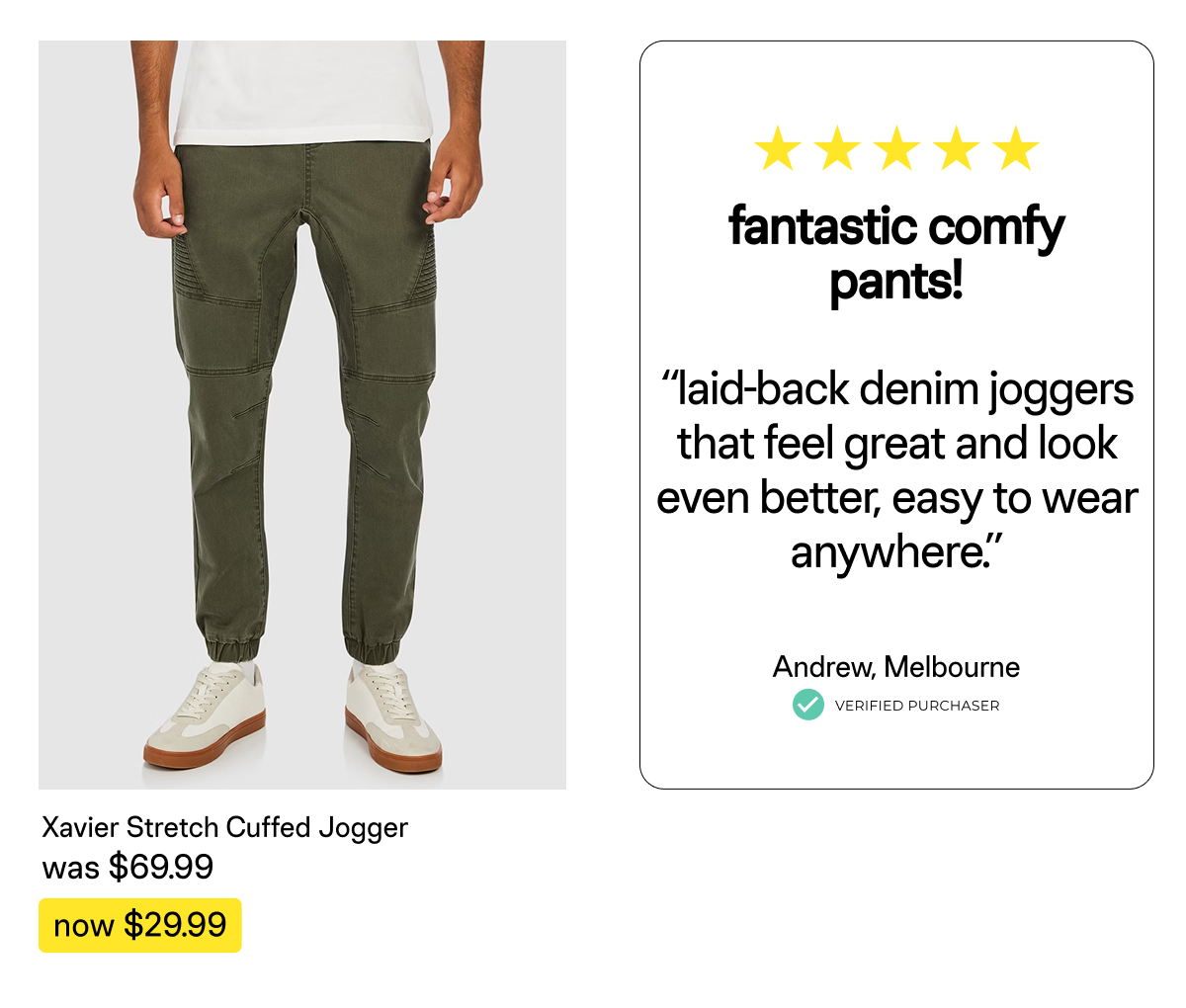Click the 'fantastic comfy pants!' review headline
The width and height of the screenshot is (1186, 1008).
coord(896,253)
